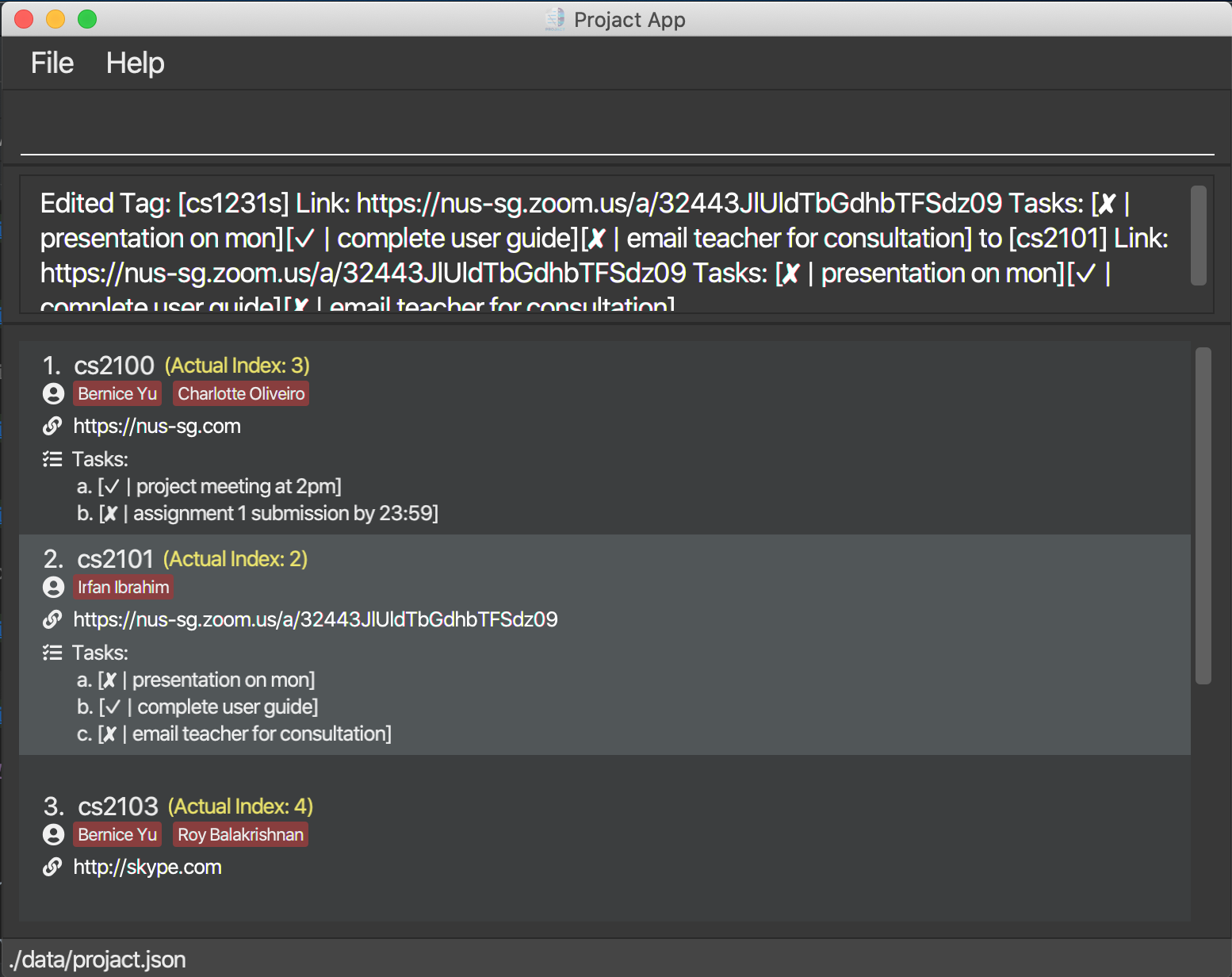Click the person icon in cs2103 entry

pos(53,834)
